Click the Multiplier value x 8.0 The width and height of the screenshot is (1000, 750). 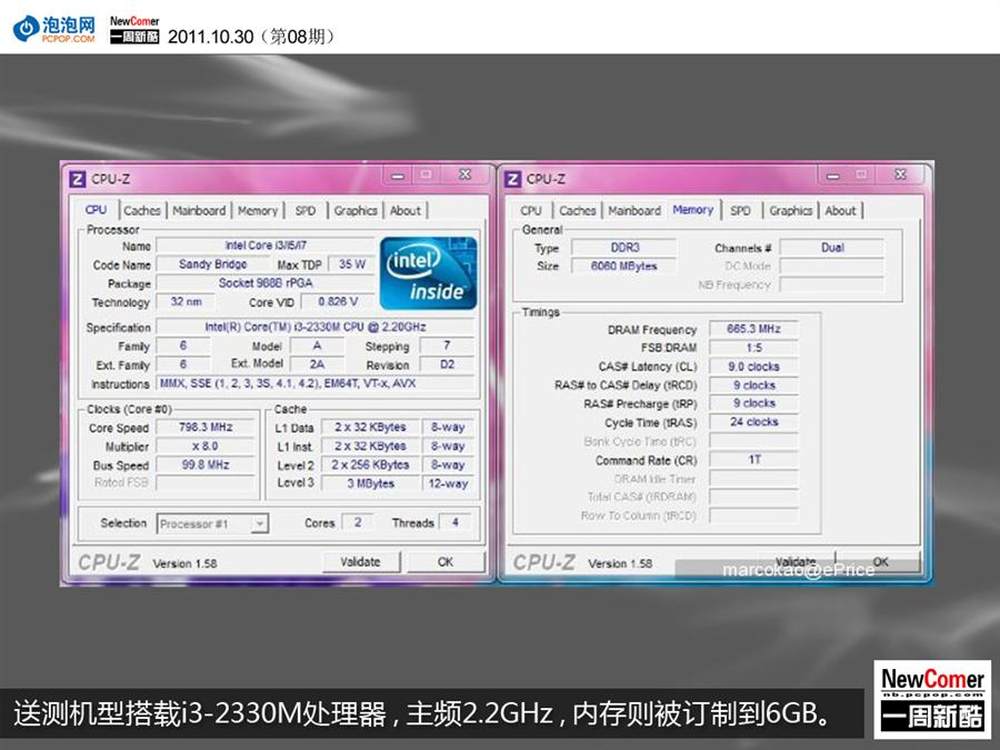pyautogui.click(x=205, y=446)
